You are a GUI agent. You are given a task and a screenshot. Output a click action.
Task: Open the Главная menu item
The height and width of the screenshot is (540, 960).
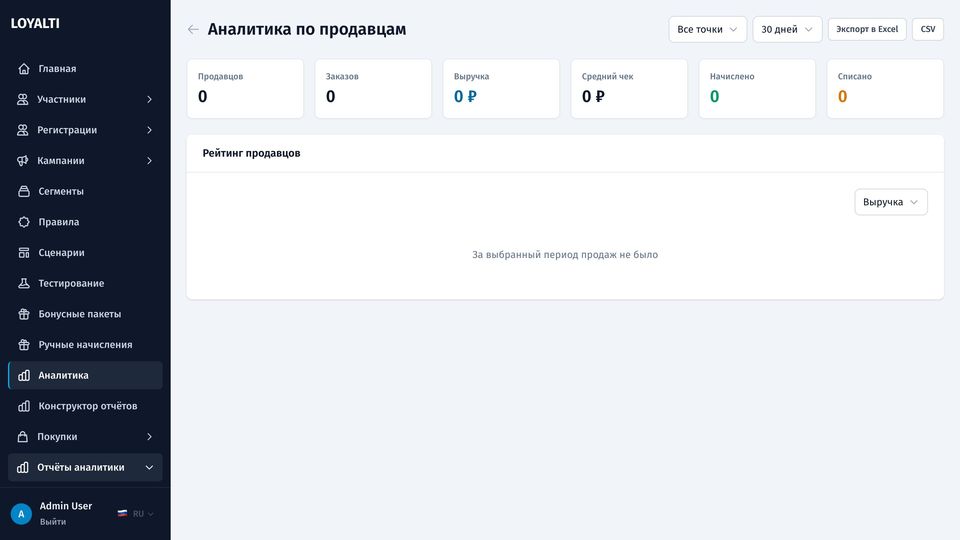[x=85, y=69]
